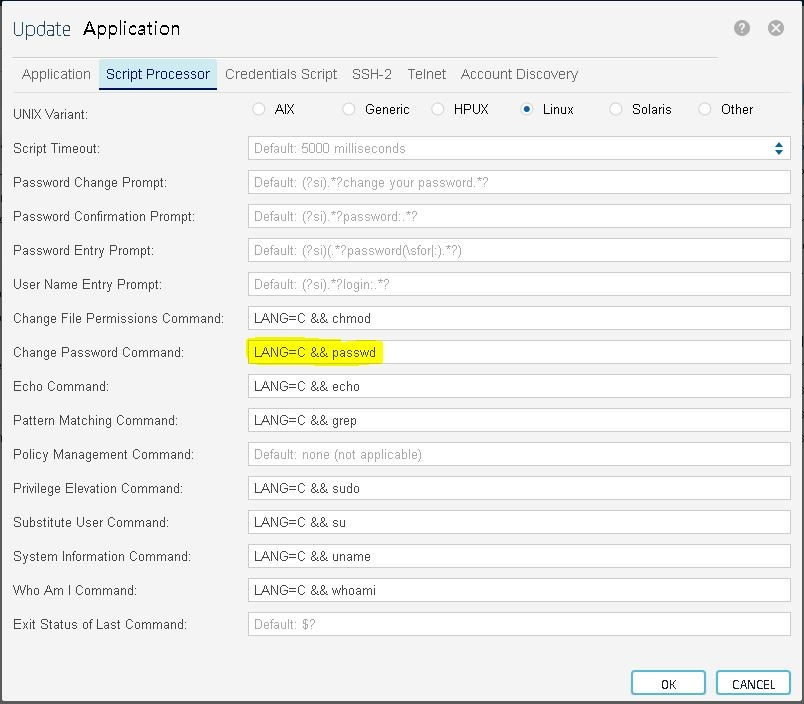Viewport: 804px width, 704px height.
Task: Select the AIX UNIX variant
Action: [259, 109]
